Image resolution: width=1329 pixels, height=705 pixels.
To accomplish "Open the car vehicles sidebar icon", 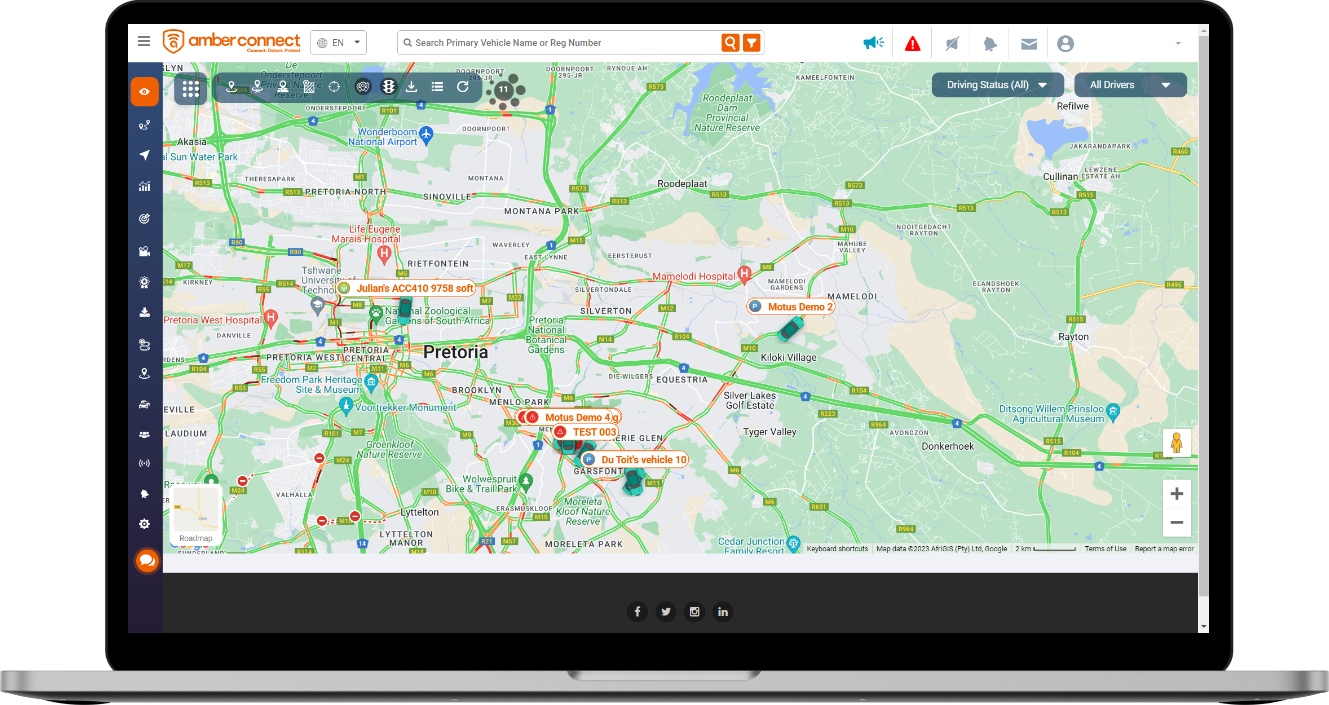I will coord(145,404).
